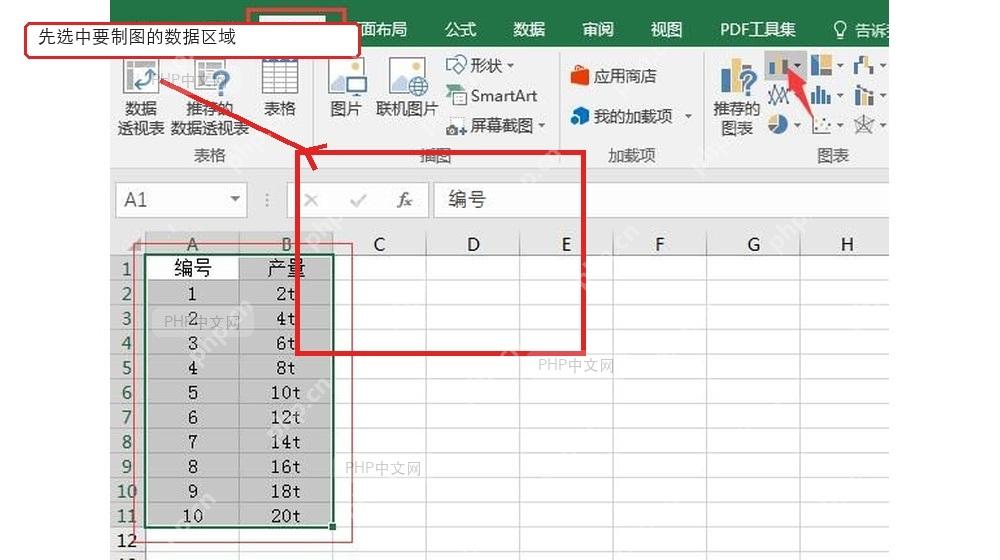Insert a Table (表格)
This screenshot has height=560, width=1000.
tap(279, 88)
